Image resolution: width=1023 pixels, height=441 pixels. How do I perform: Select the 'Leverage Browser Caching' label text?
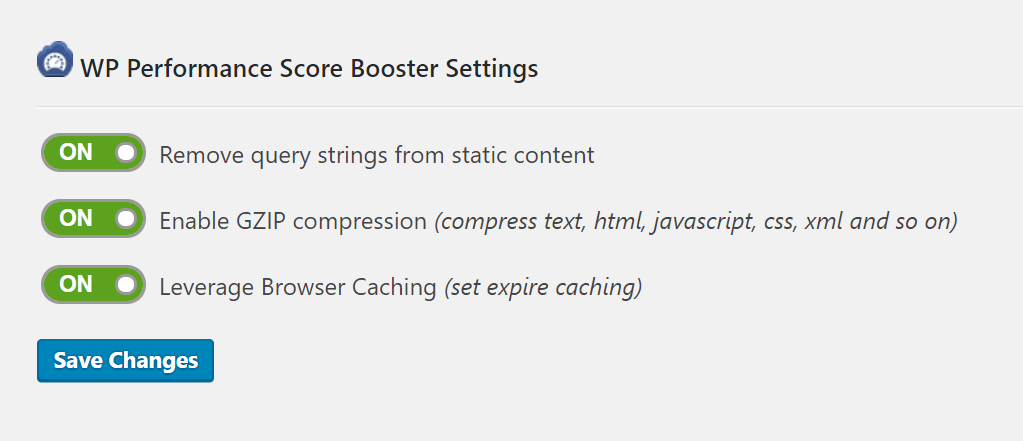pos(298,287)
